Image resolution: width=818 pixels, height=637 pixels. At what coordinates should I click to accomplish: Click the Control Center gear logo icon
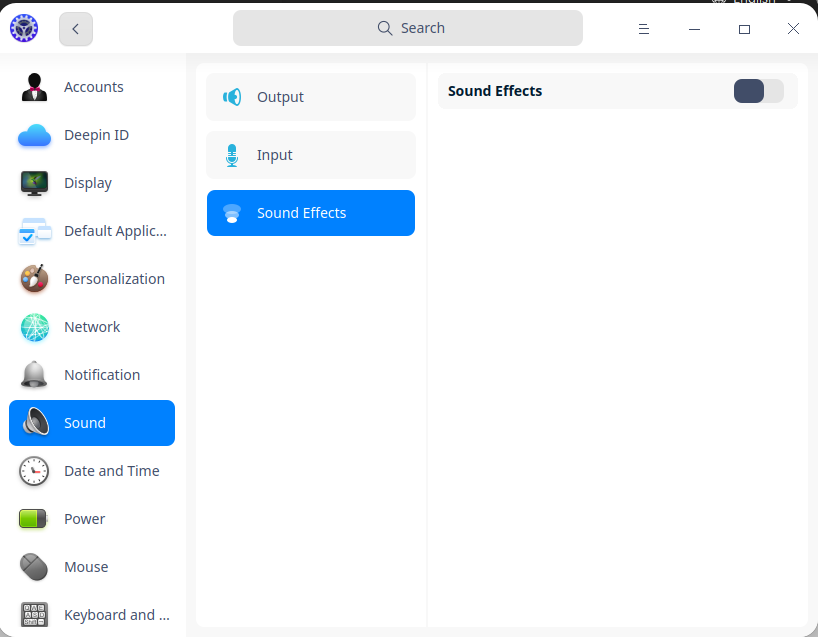coord(24,28)
